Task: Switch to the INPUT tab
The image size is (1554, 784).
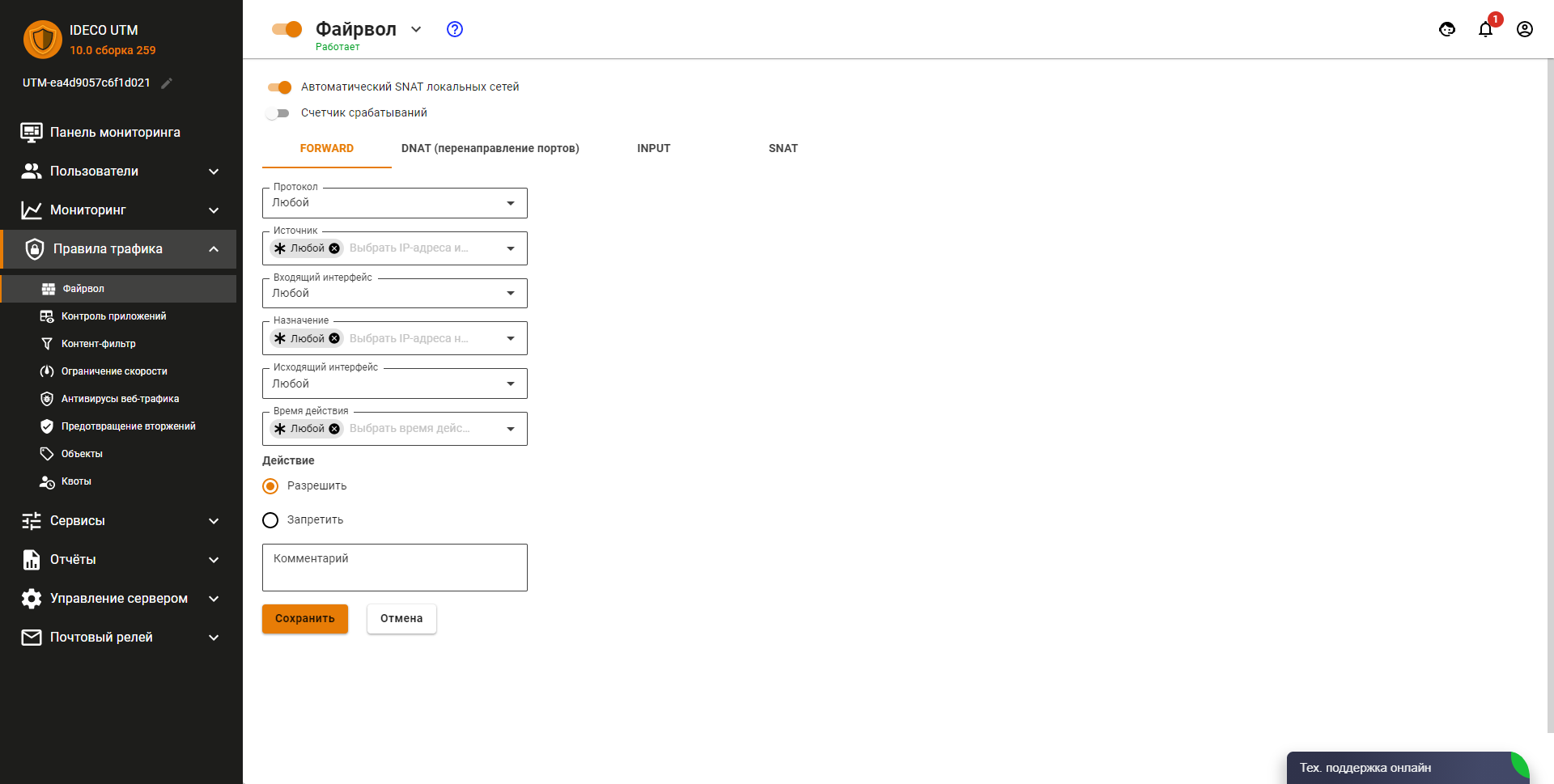Action: (x=653, y=148)
